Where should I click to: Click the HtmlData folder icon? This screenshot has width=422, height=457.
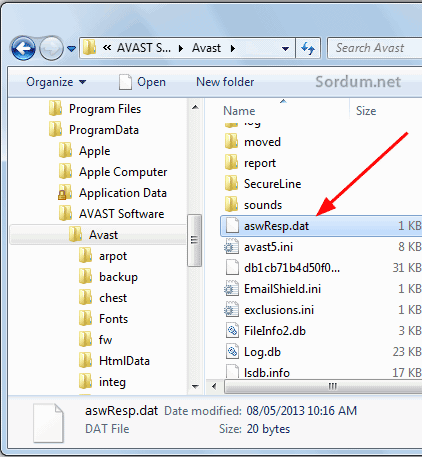click(86, 361)
